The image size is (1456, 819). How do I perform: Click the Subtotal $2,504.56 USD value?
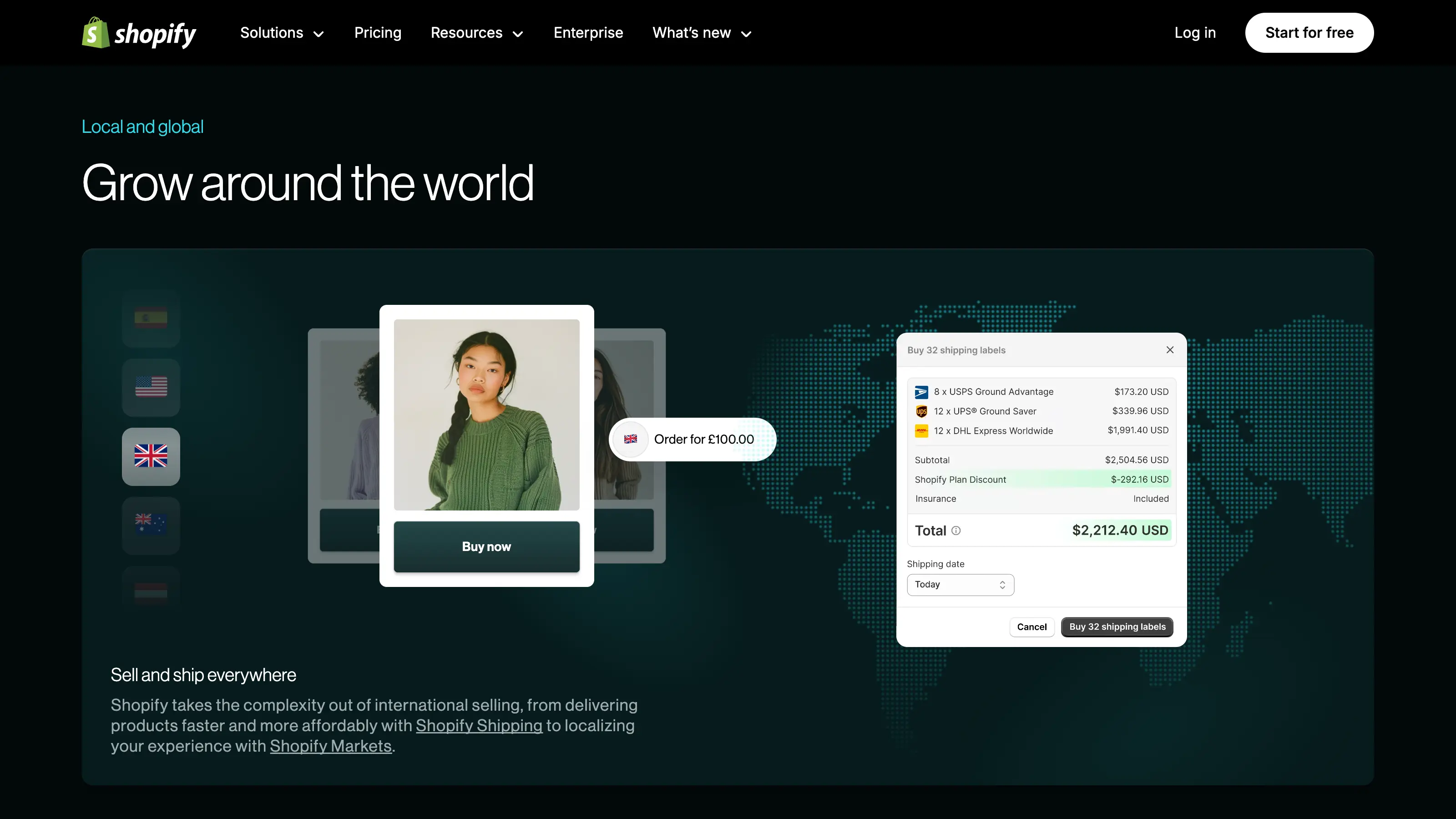tap(1137, 460)
